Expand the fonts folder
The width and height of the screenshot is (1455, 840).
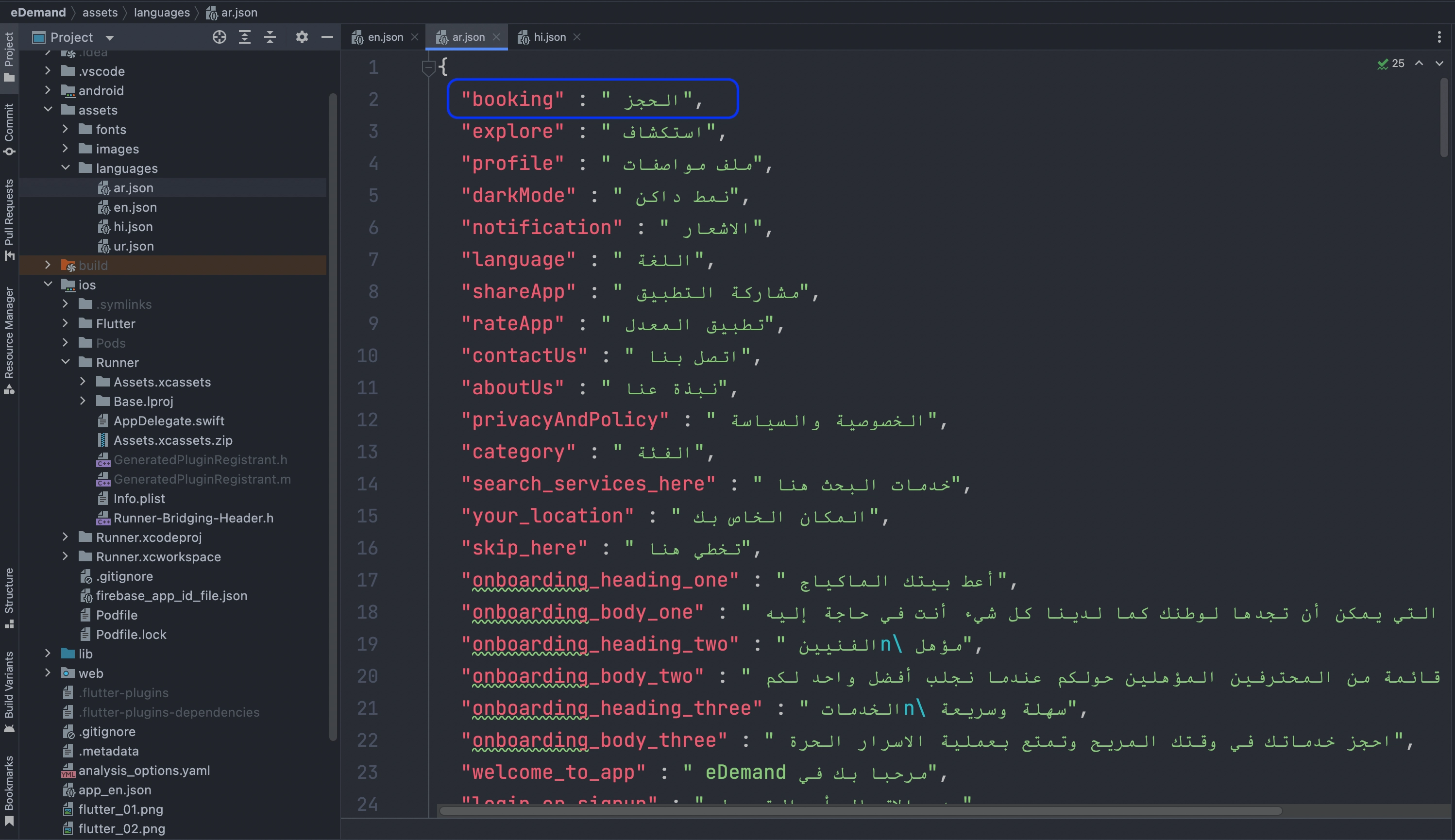coord(65,129)
